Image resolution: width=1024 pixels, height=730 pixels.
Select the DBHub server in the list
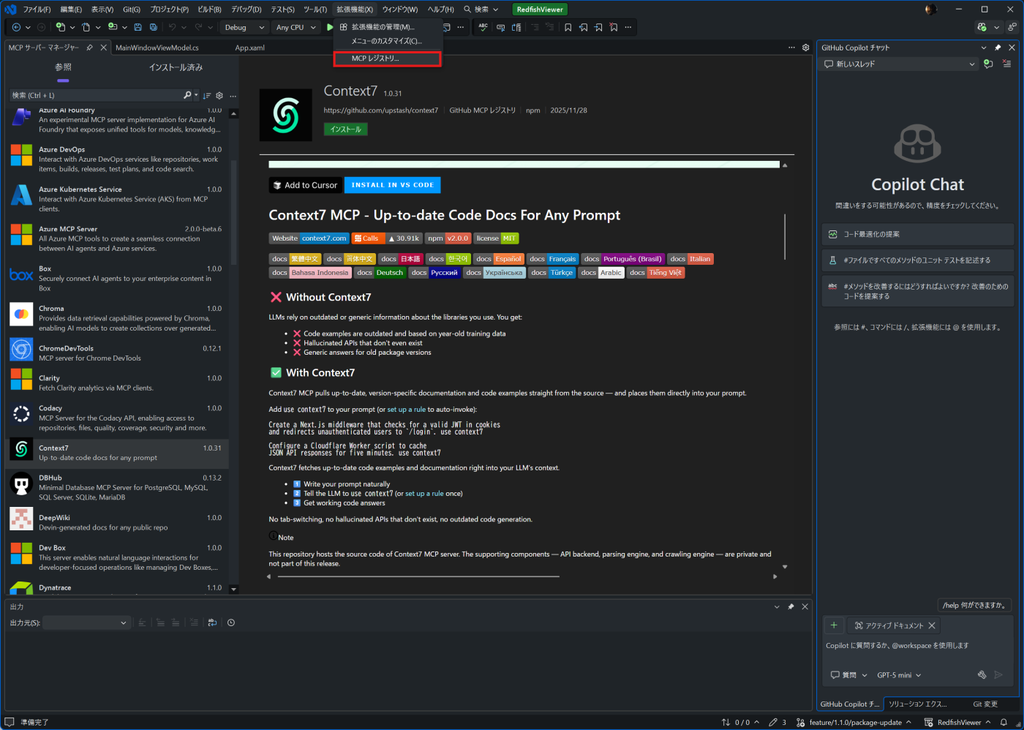(117, 487)
